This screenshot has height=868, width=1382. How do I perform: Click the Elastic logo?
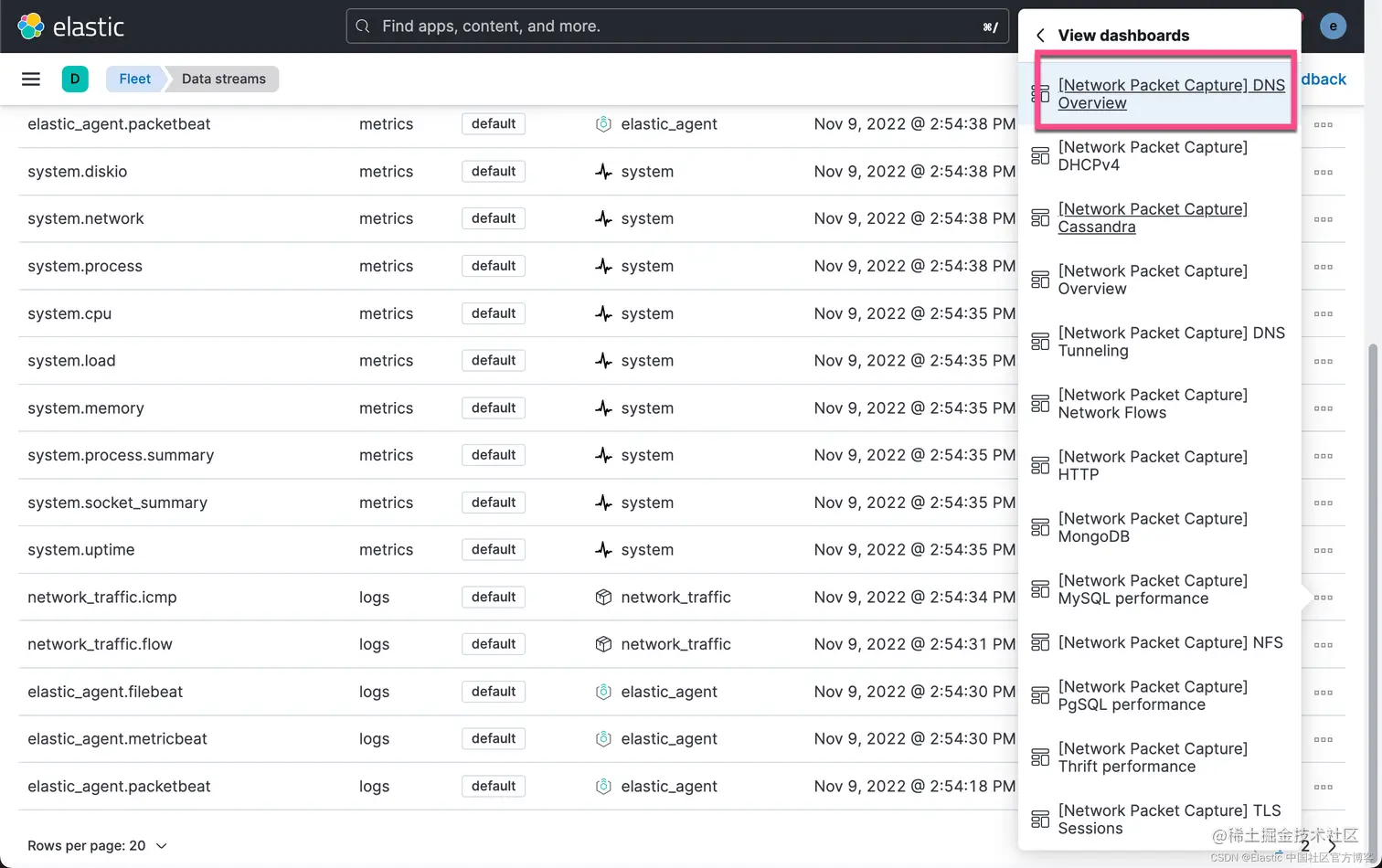71,26
